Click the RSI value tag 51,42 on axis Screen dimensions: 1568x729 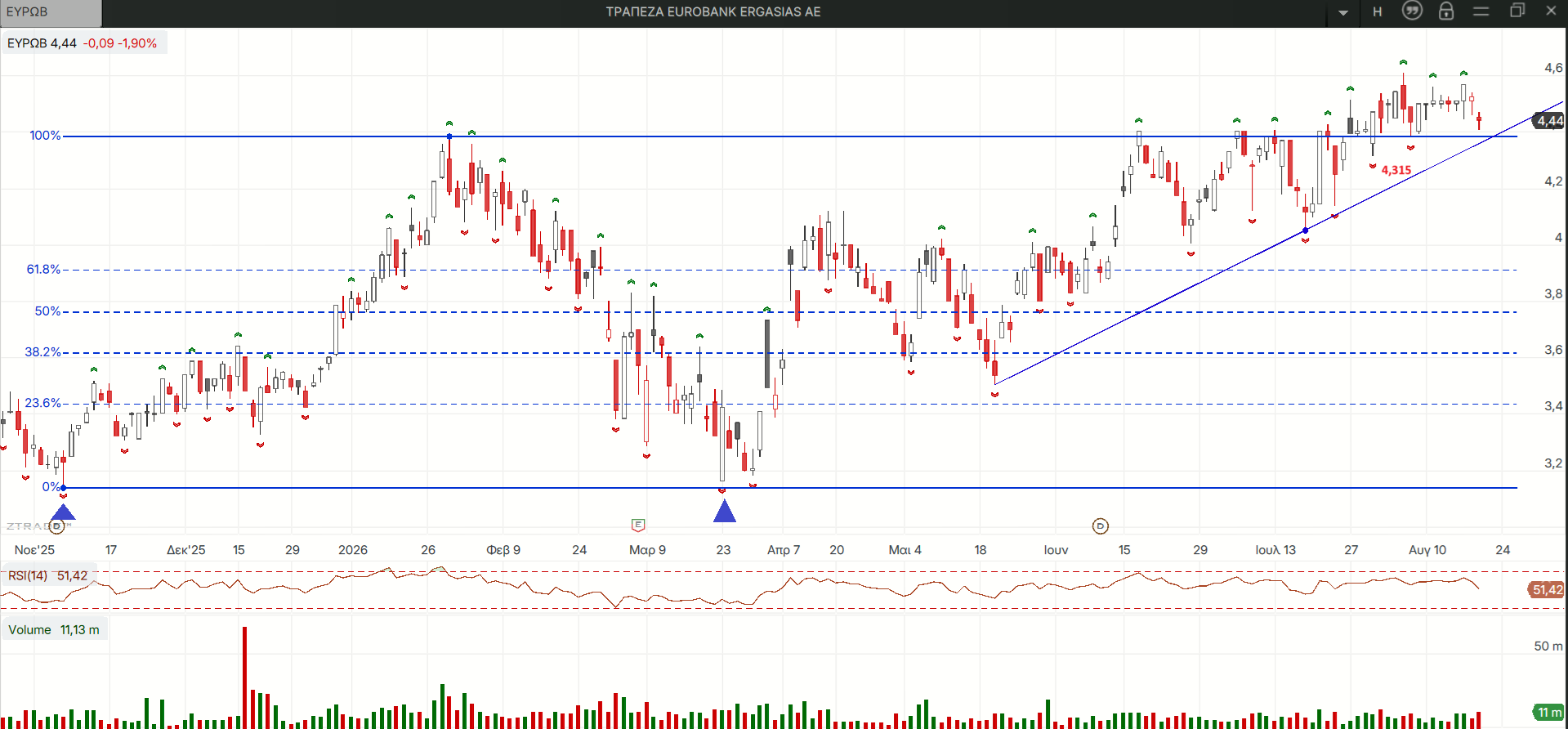[1547, 590]
